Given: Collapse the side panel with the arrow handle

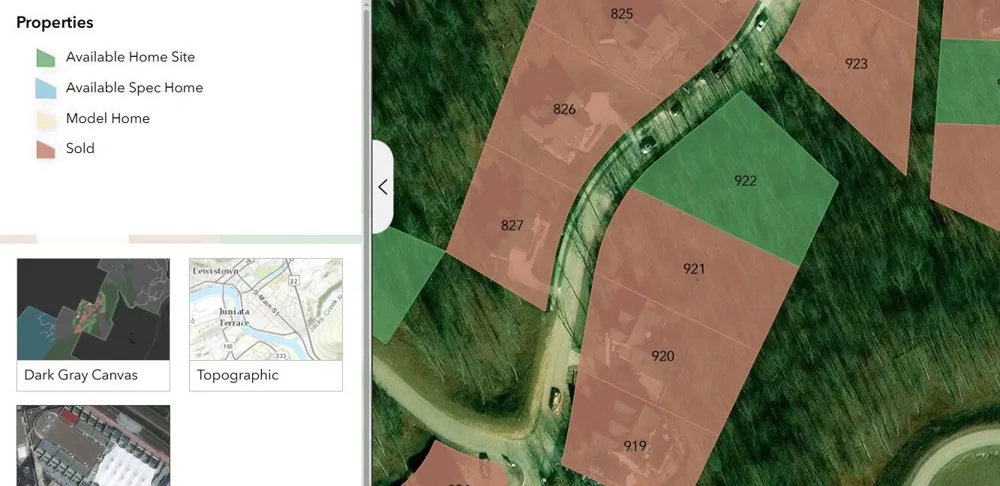Looking at the screenshot, I should click(383, 187).
